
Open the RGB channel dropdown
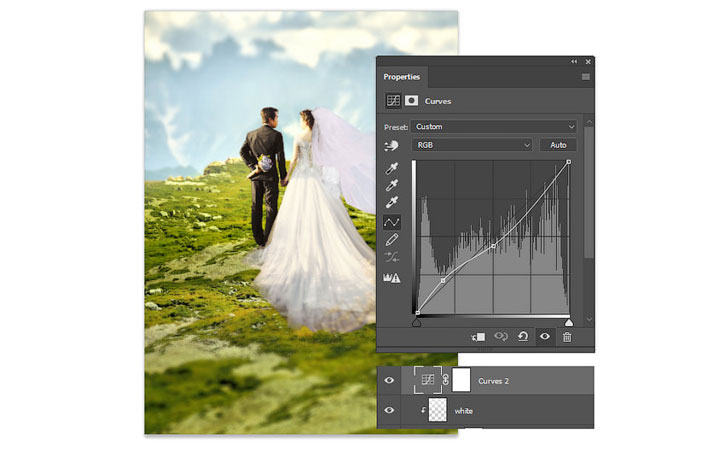point(472,145)
